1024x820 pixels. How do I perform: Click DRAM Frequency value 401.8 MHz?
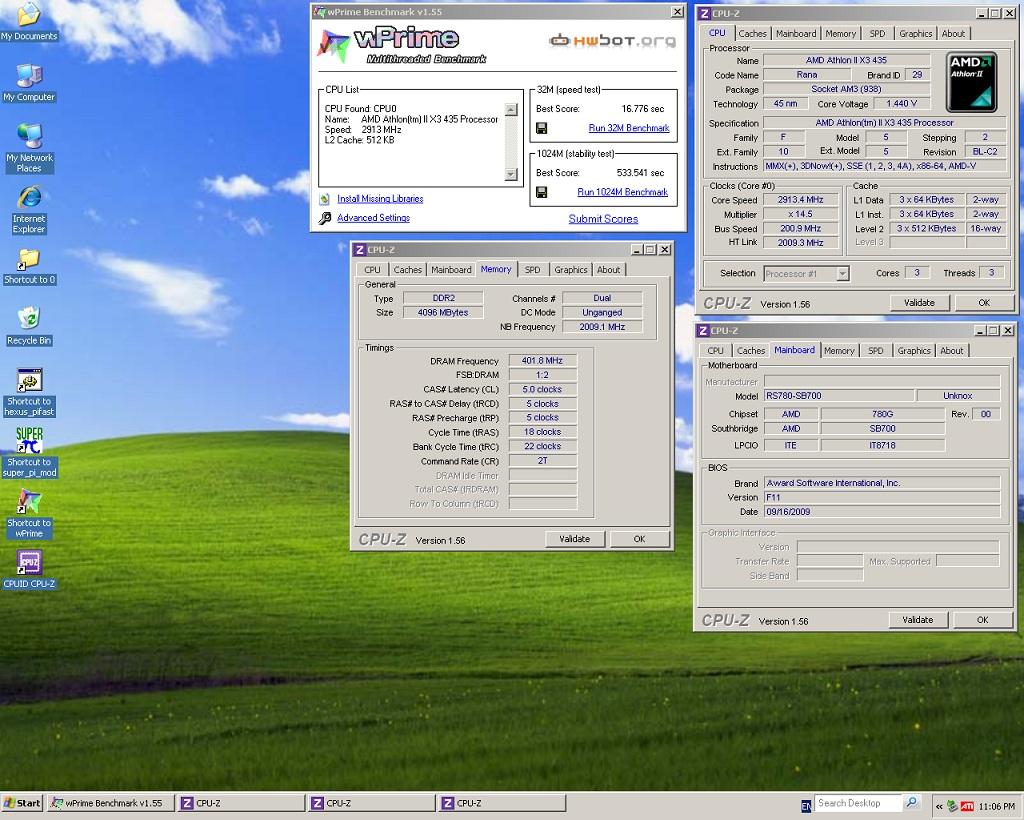pyautogui.click(x=542, y=360)
